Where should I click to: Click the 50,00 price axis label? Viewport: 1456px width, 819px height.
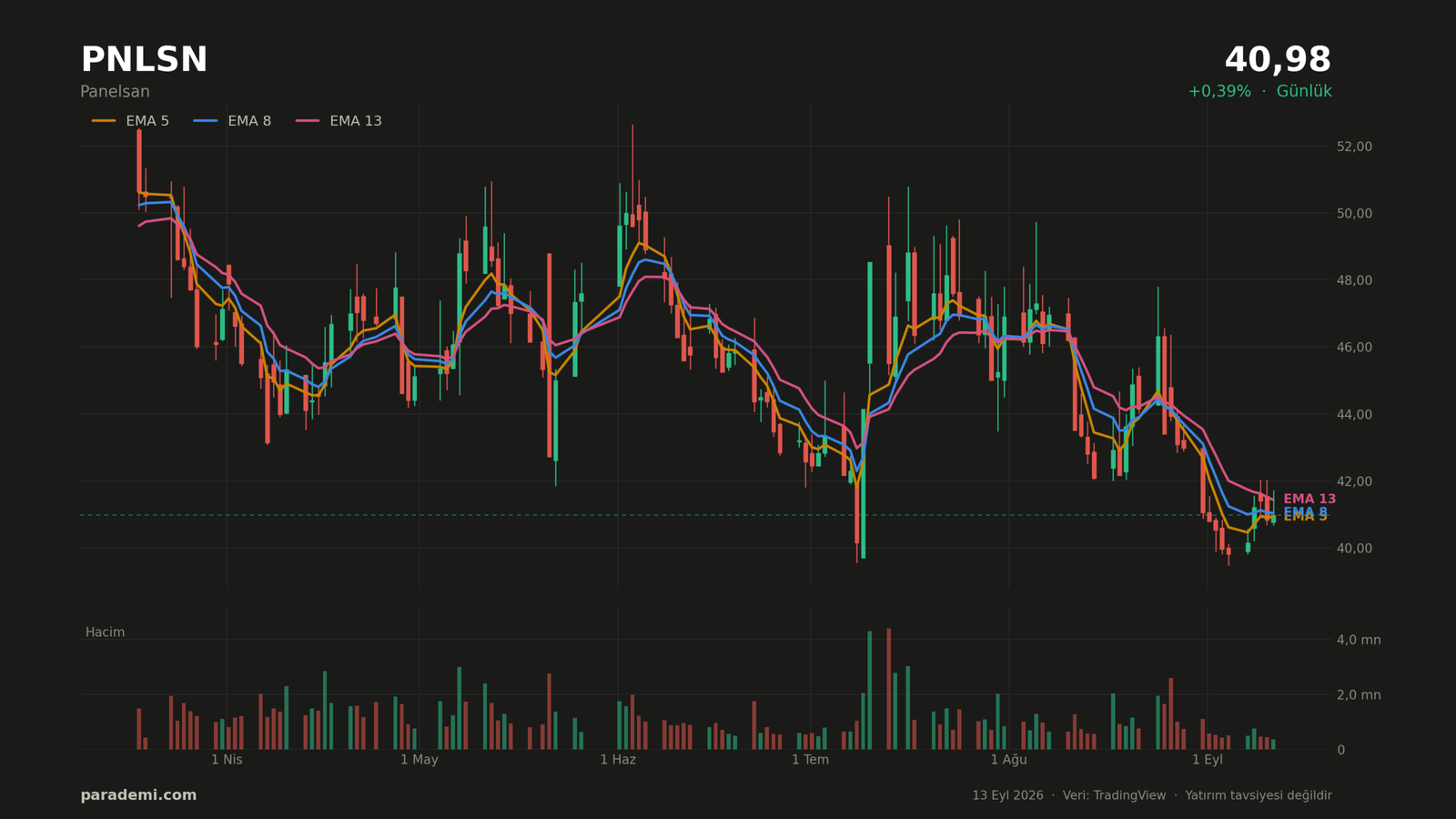1354,214
